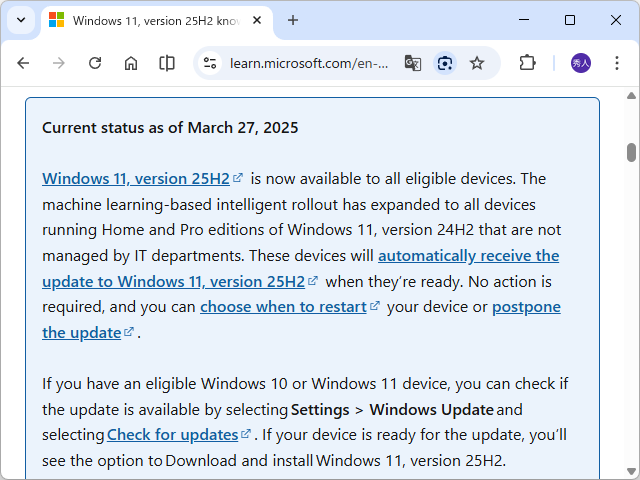Click the learn.microsoft.com address field
This screenshot has height=480, width=640.
309,63
